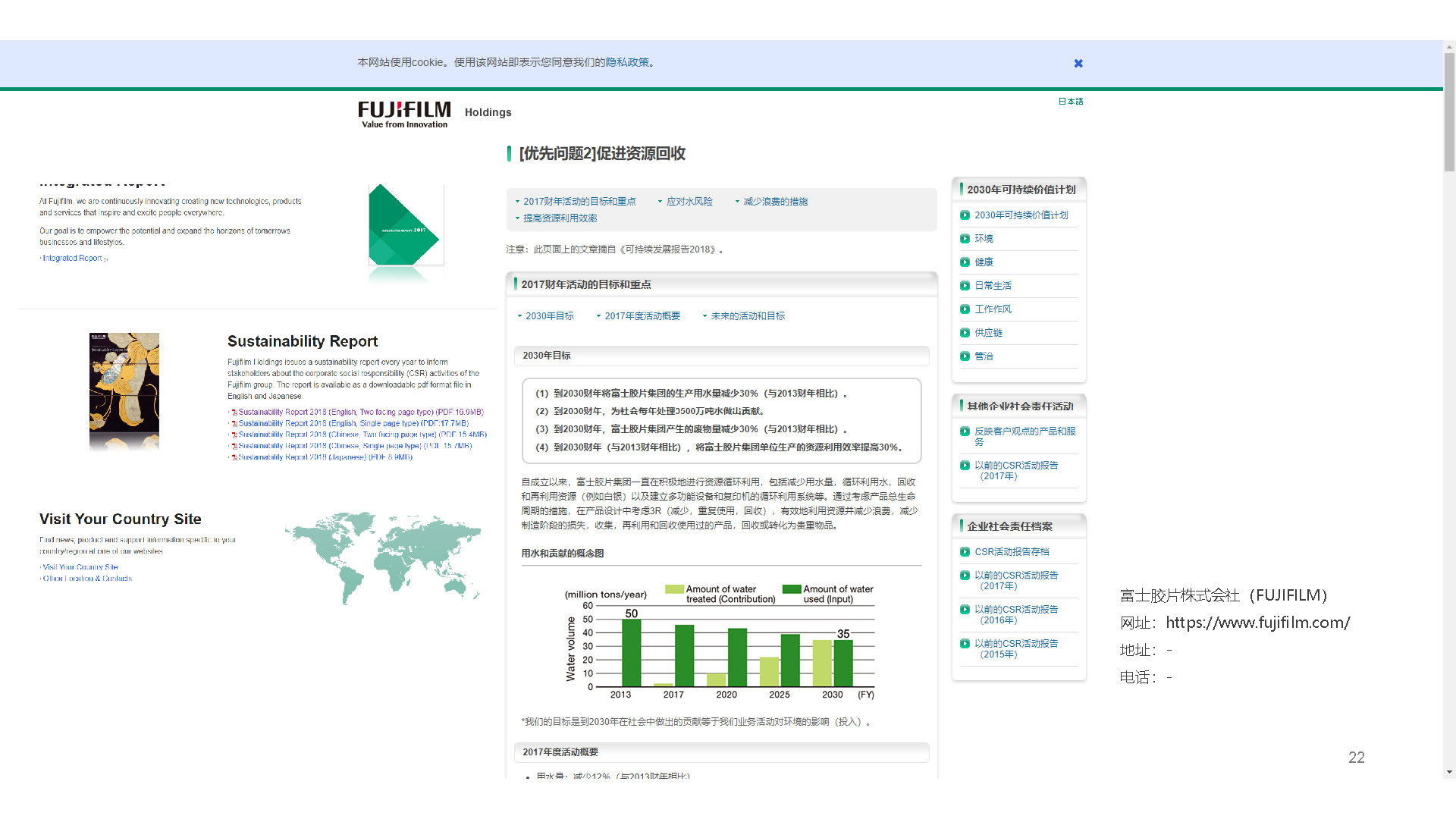
Task: Open 工作作风 sidebar menu item
Action: (x=993, y=309)
